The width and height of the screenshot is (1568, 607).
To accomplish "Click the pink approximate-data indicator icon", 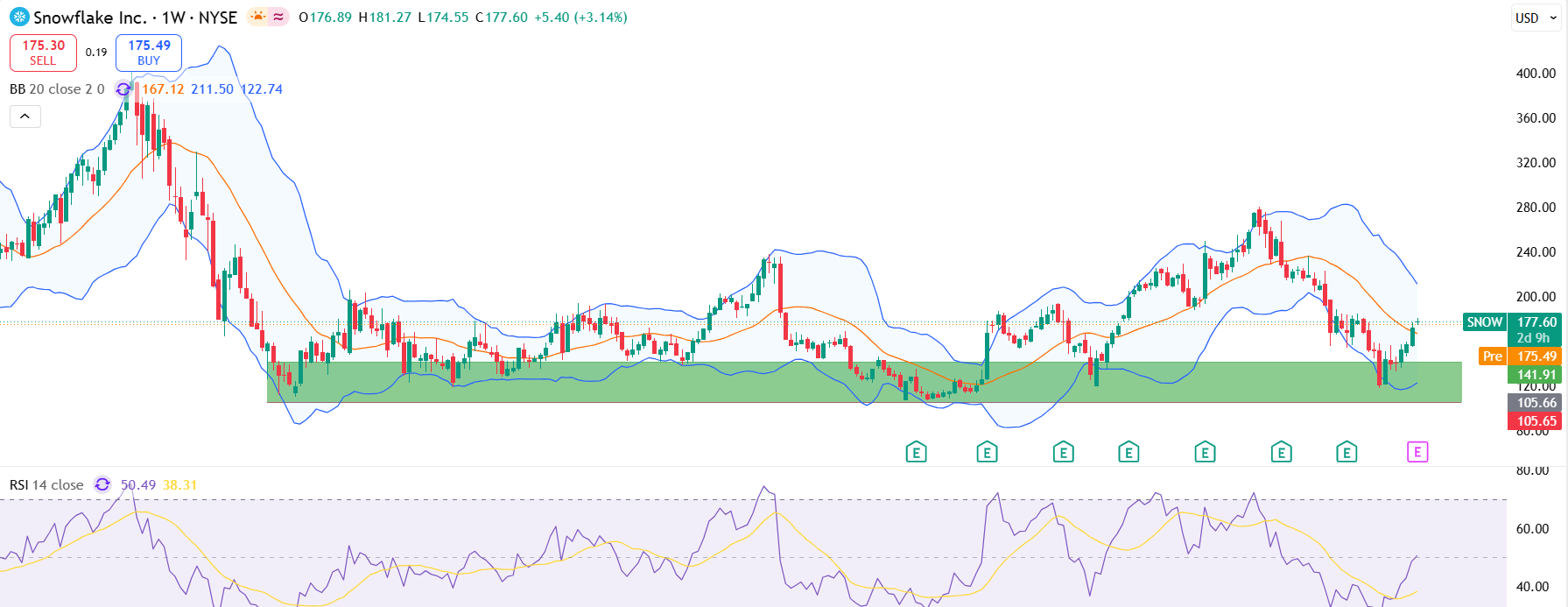I will 278,17.
